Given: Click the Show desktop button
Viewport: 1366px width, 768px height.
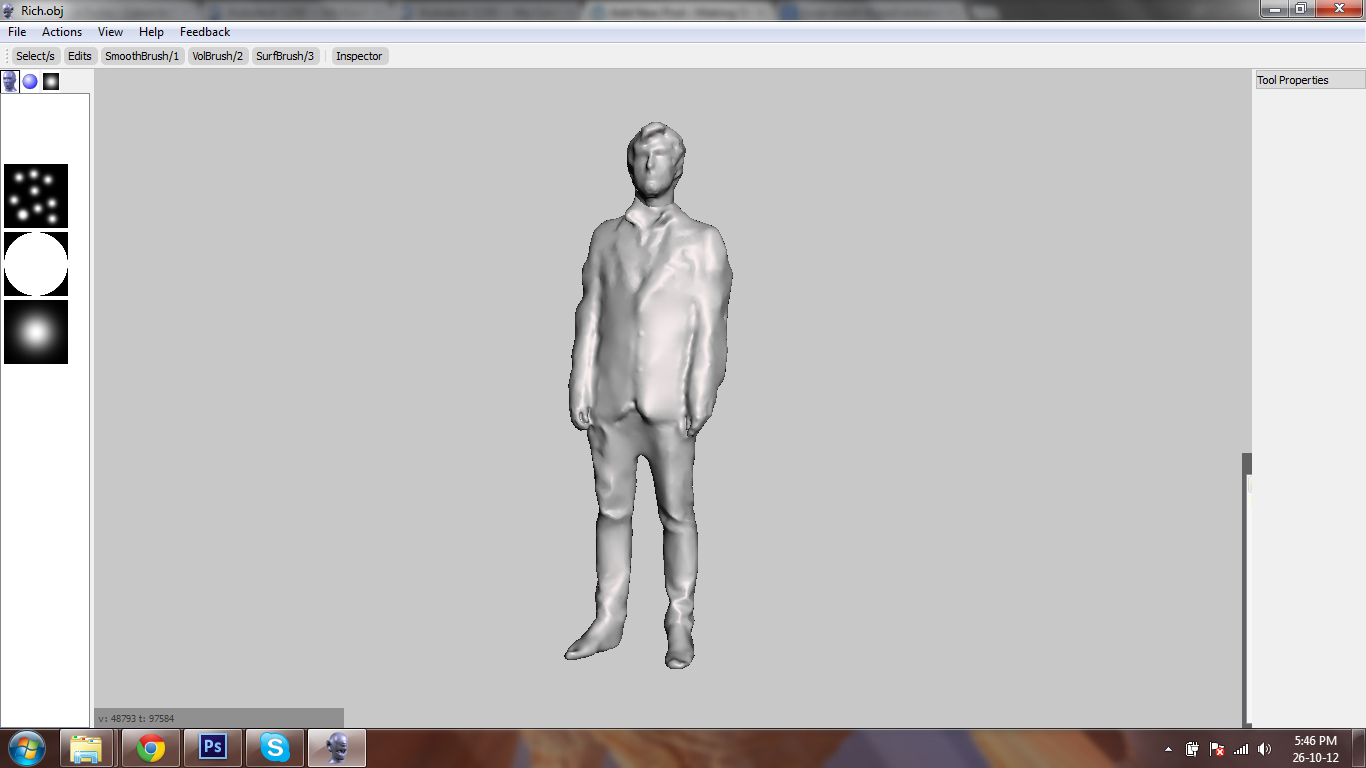Looking at the screenshot, I should point(1359,748).
